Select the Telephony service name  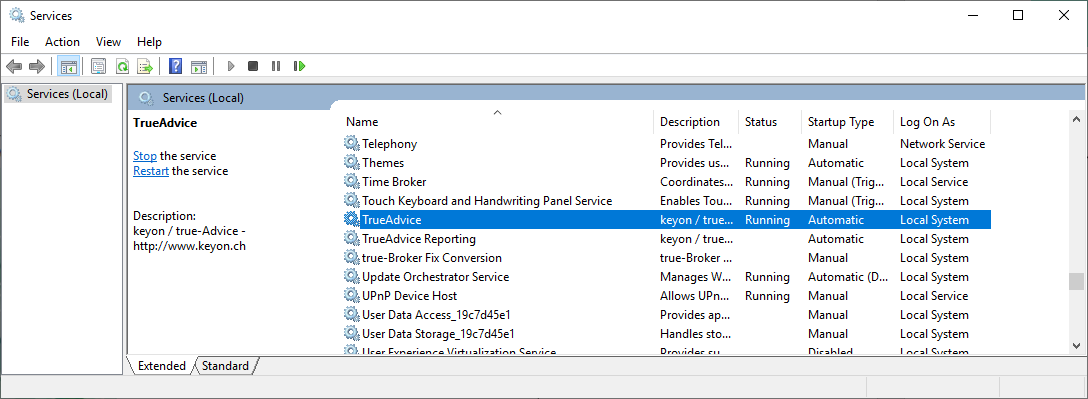coord(389,144)
